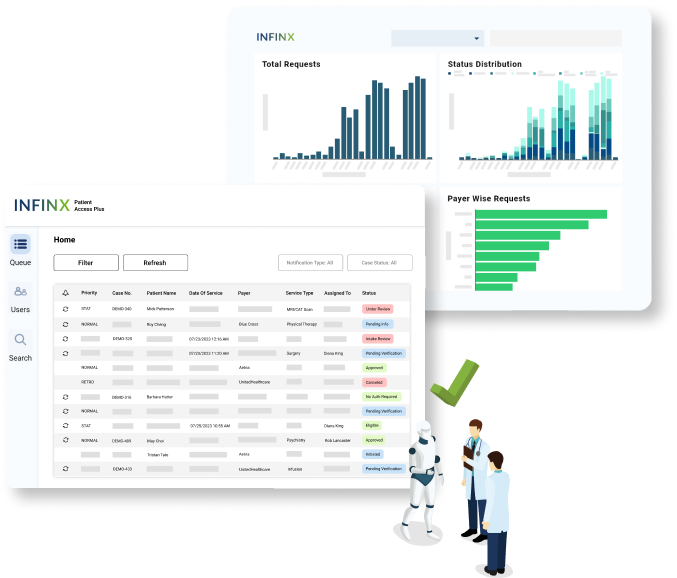Click the No Auth Required status badge
This screenshot has width=677, height=578.
(x=382, y=397)
